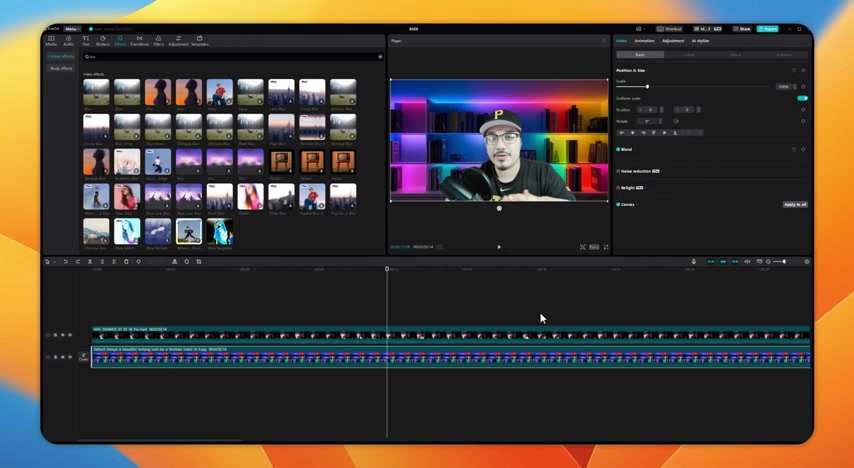Toggle the Uniform scale switch

point(802,98)
